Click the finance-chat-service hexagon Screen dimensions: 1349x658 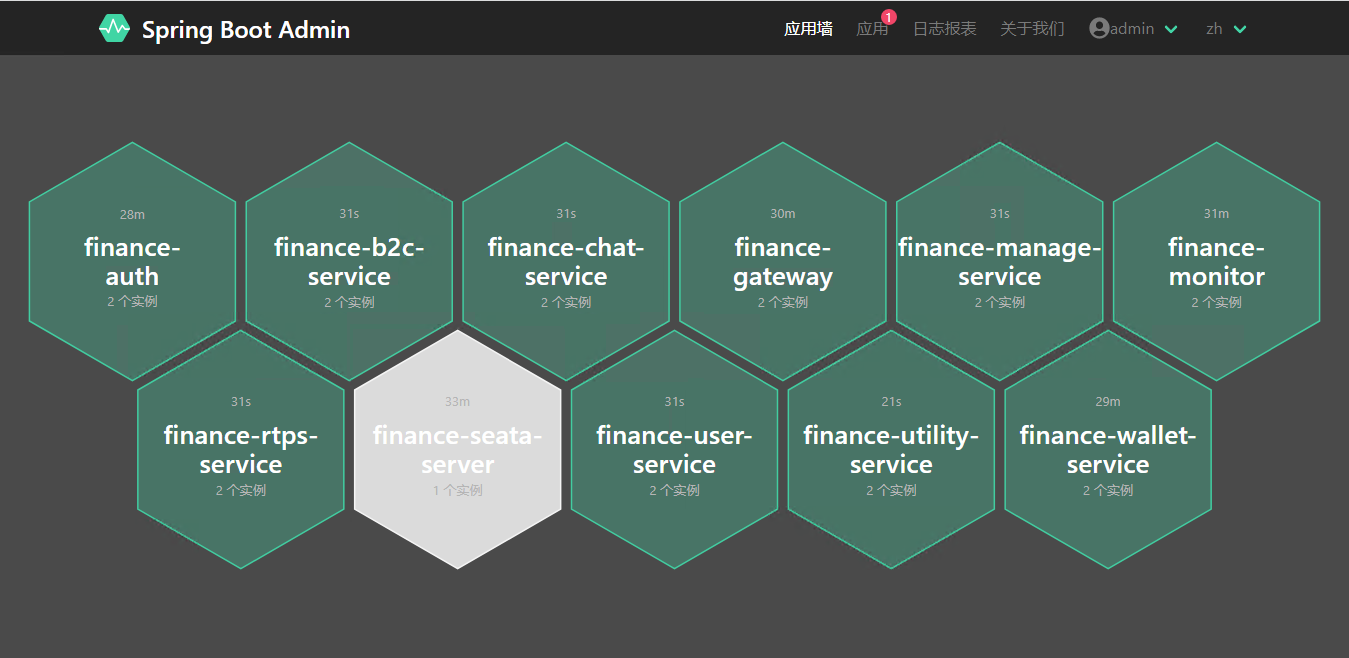point(566,261)
